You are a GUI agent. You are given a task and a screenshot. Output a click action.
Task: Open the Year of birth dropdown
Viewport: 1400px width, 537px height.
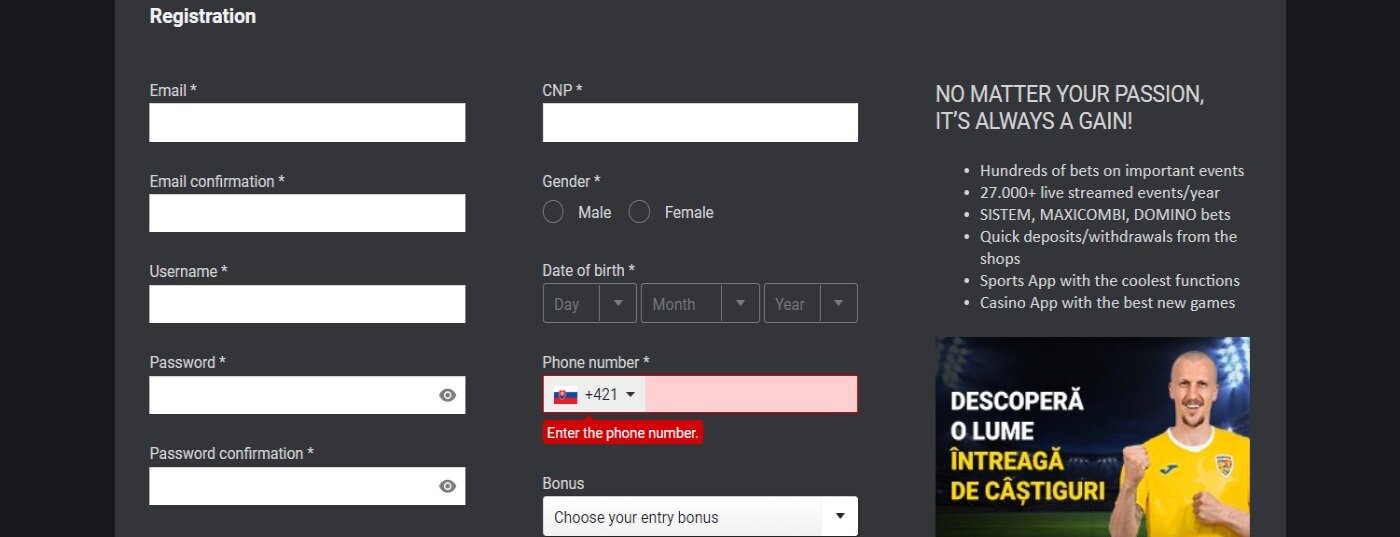tap(810, 303)
